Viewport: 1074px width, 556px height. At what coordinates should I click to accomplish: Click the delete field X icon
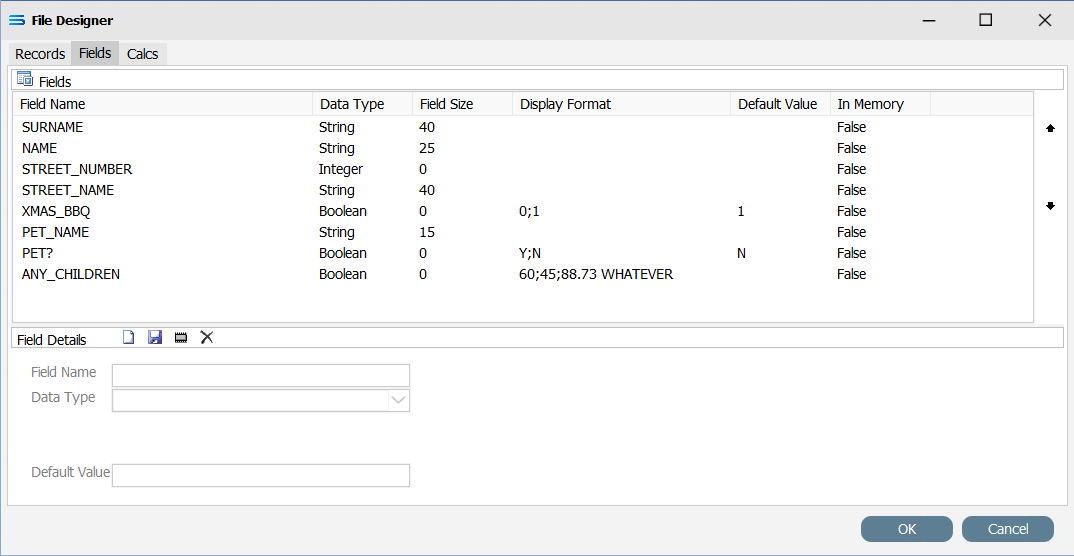point(207,337)
